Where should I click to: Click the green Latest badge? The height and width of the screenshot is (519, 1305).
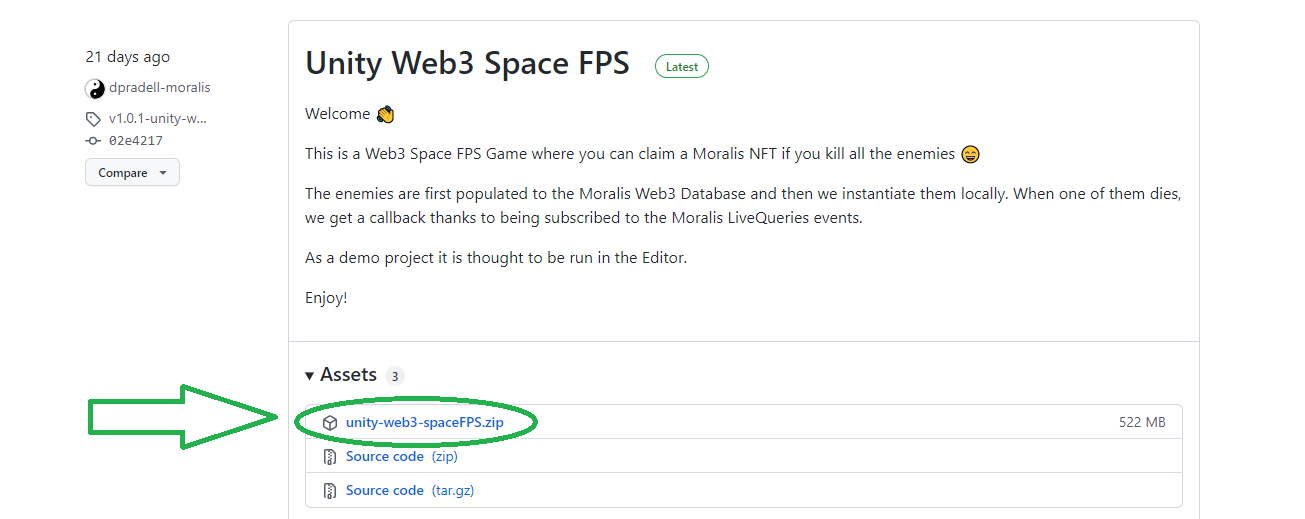682,67
